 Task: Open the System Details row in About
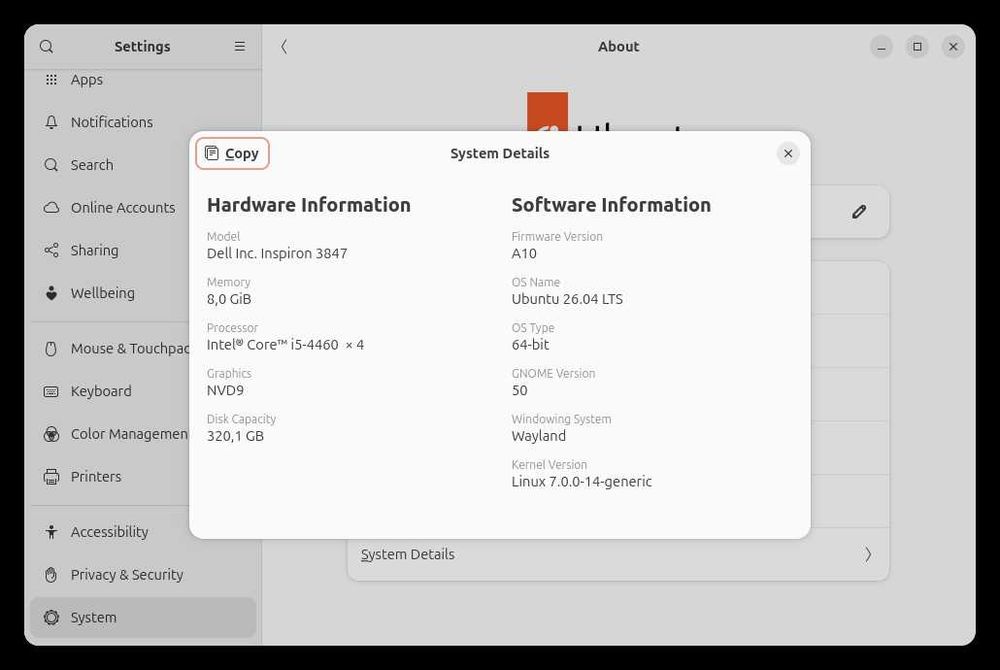[618, 555]
